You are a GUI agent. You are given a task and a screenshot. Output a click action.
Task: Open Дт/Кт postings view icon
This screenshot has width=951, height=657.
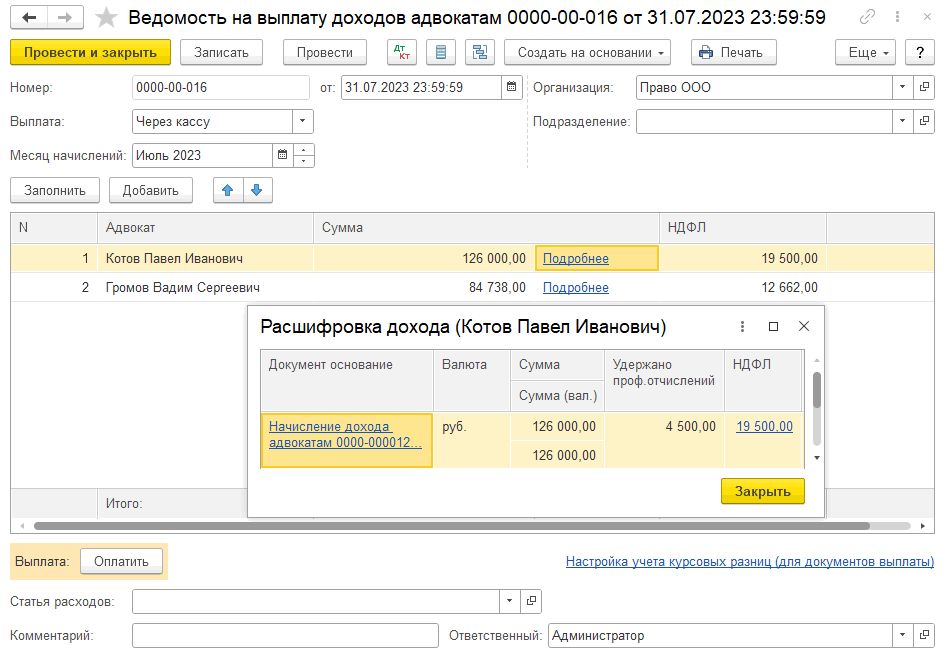tap(402, 53)
